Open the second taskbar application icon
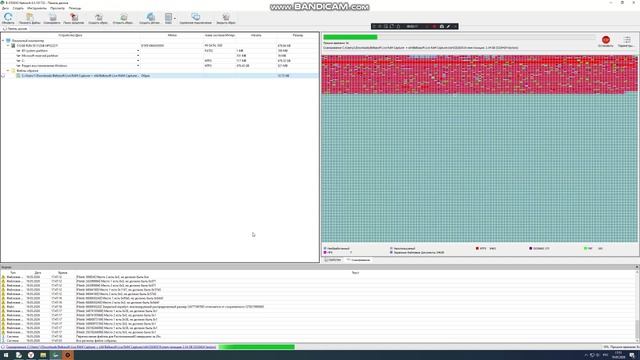640x360 pixels. [18, 355]
